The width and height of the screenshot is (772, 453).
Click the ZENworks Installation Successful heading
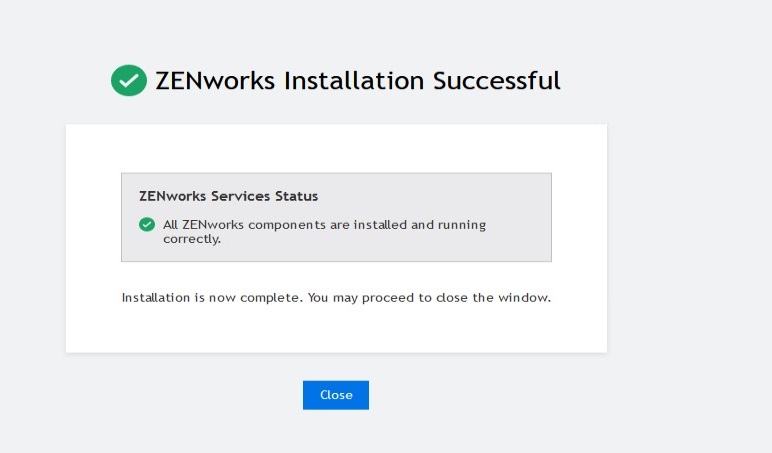(x=357, y=81)
